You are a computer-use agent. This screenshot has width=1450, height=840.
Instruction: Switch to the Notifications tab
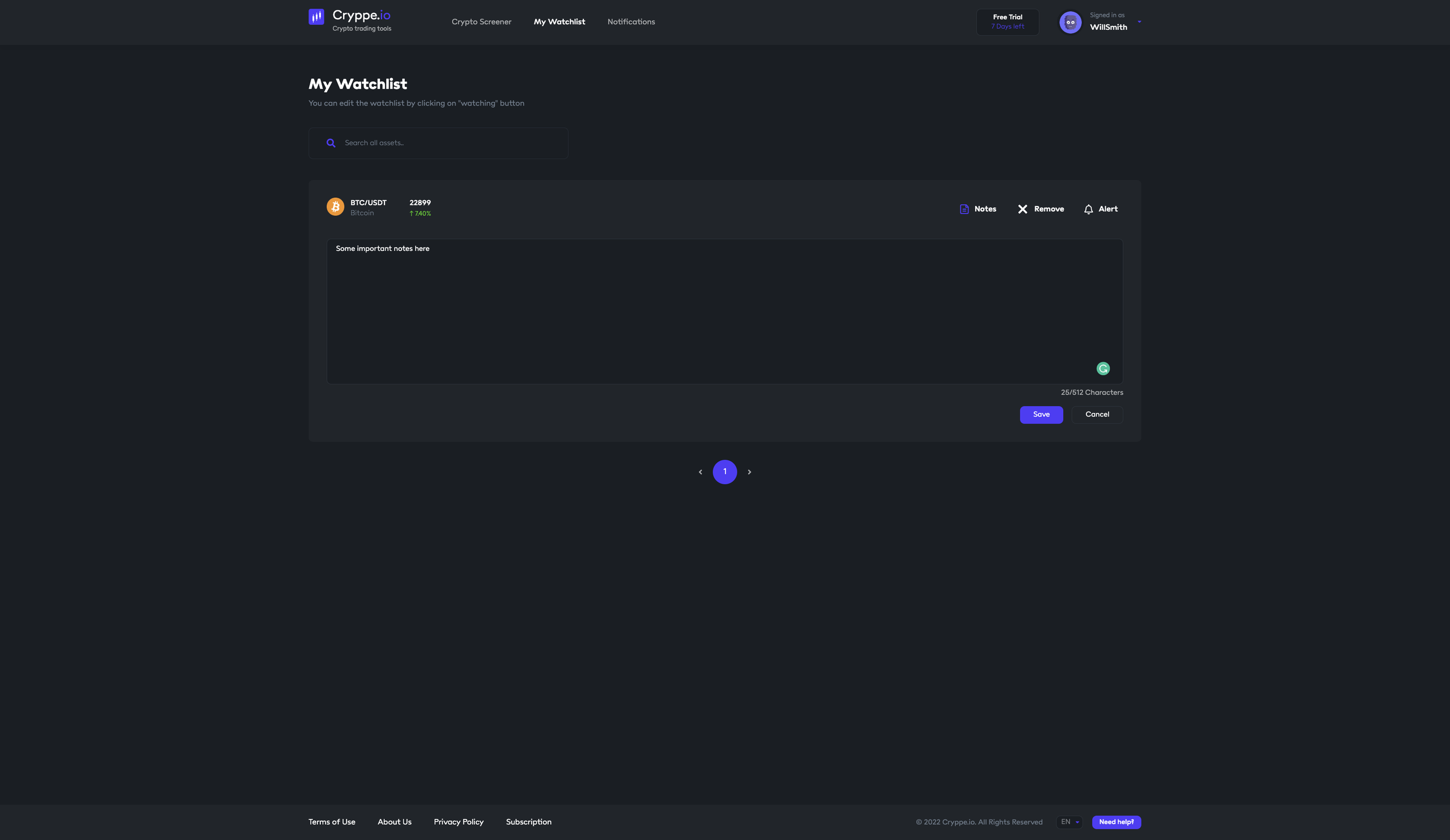pyautogui.click(x=631, y=22)
